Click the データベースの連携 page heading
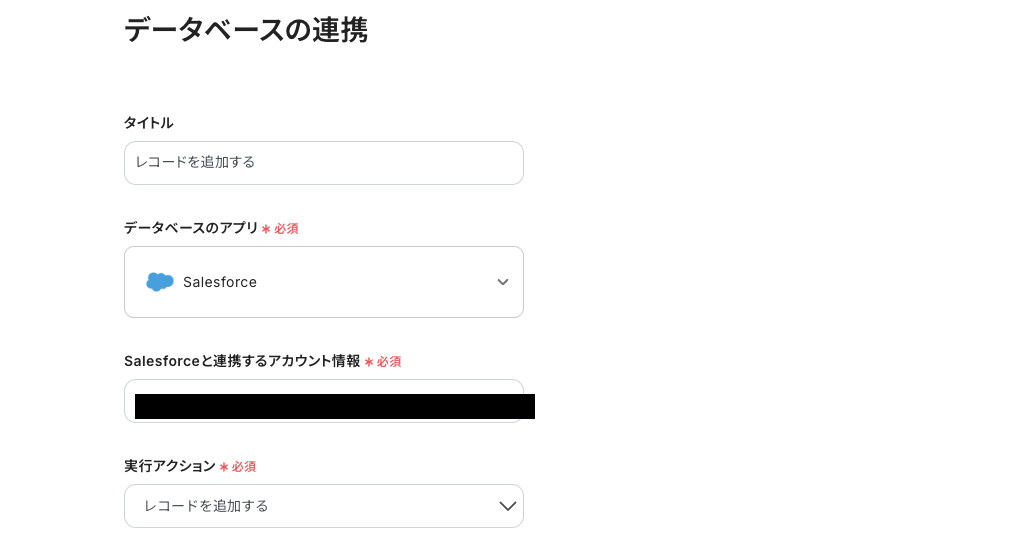The image size is (1010, 544). [x=246, y=30]
